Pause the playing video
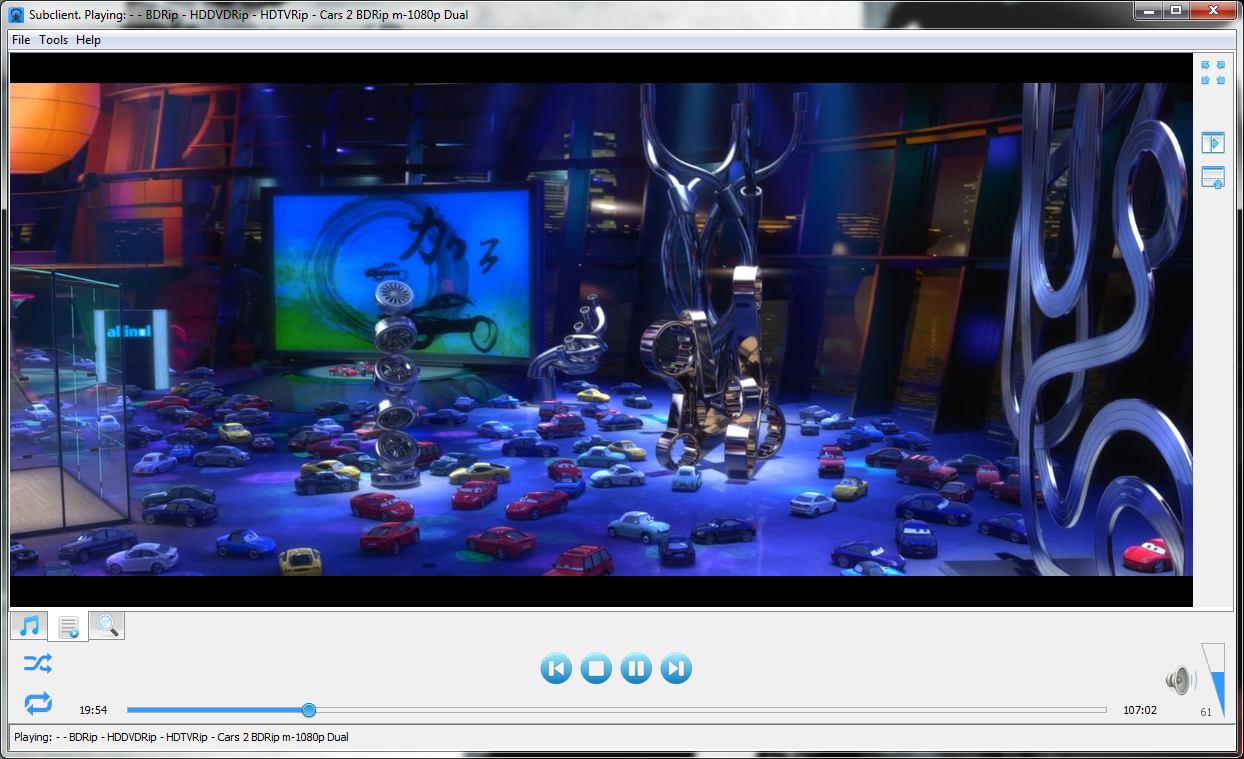Image resolution: width=1244 pixels, height=759 pixels. (636, 668)
